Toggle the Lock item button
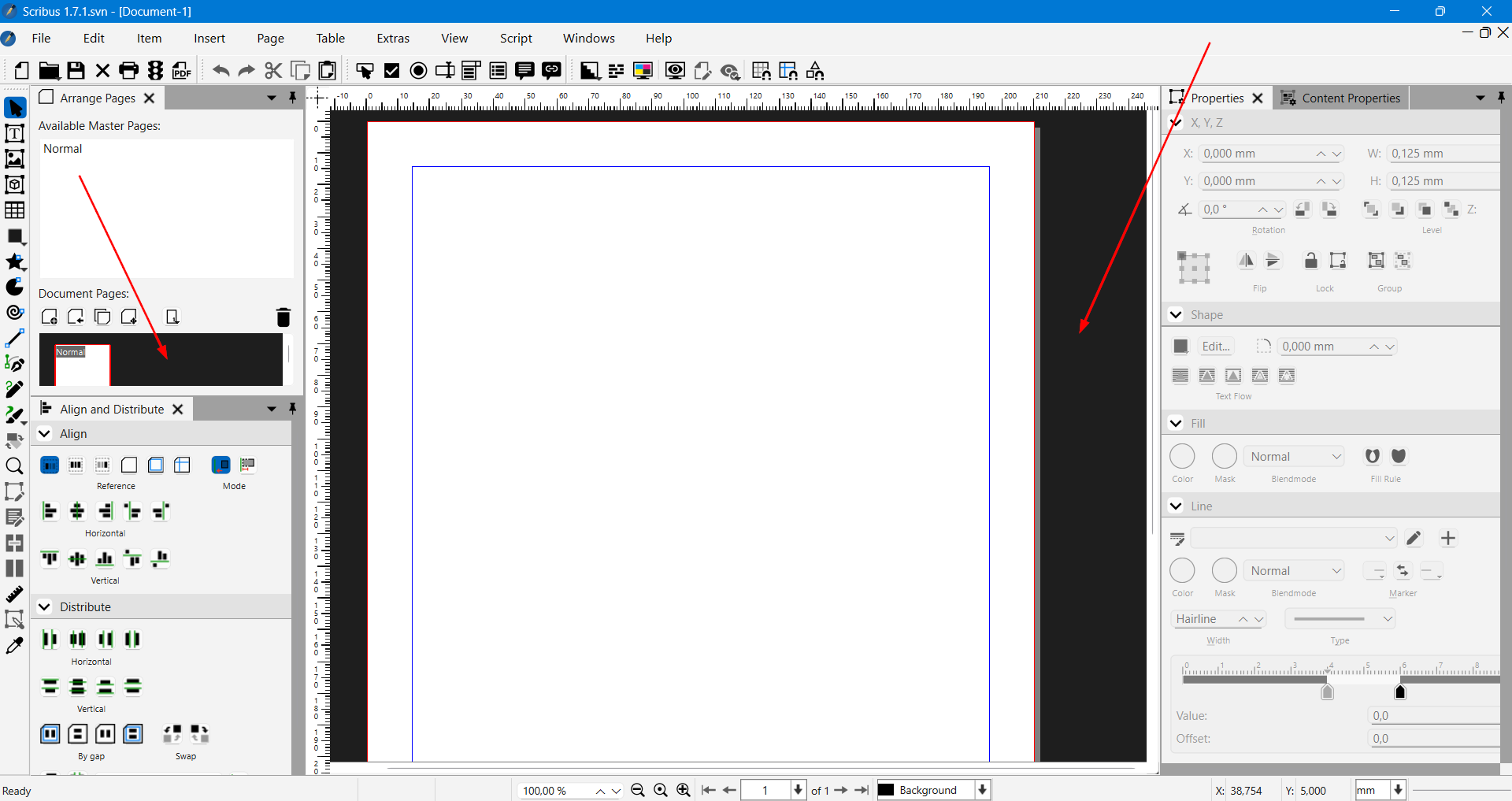Screen dimensions: 1512x801 tap(1310, 261)
